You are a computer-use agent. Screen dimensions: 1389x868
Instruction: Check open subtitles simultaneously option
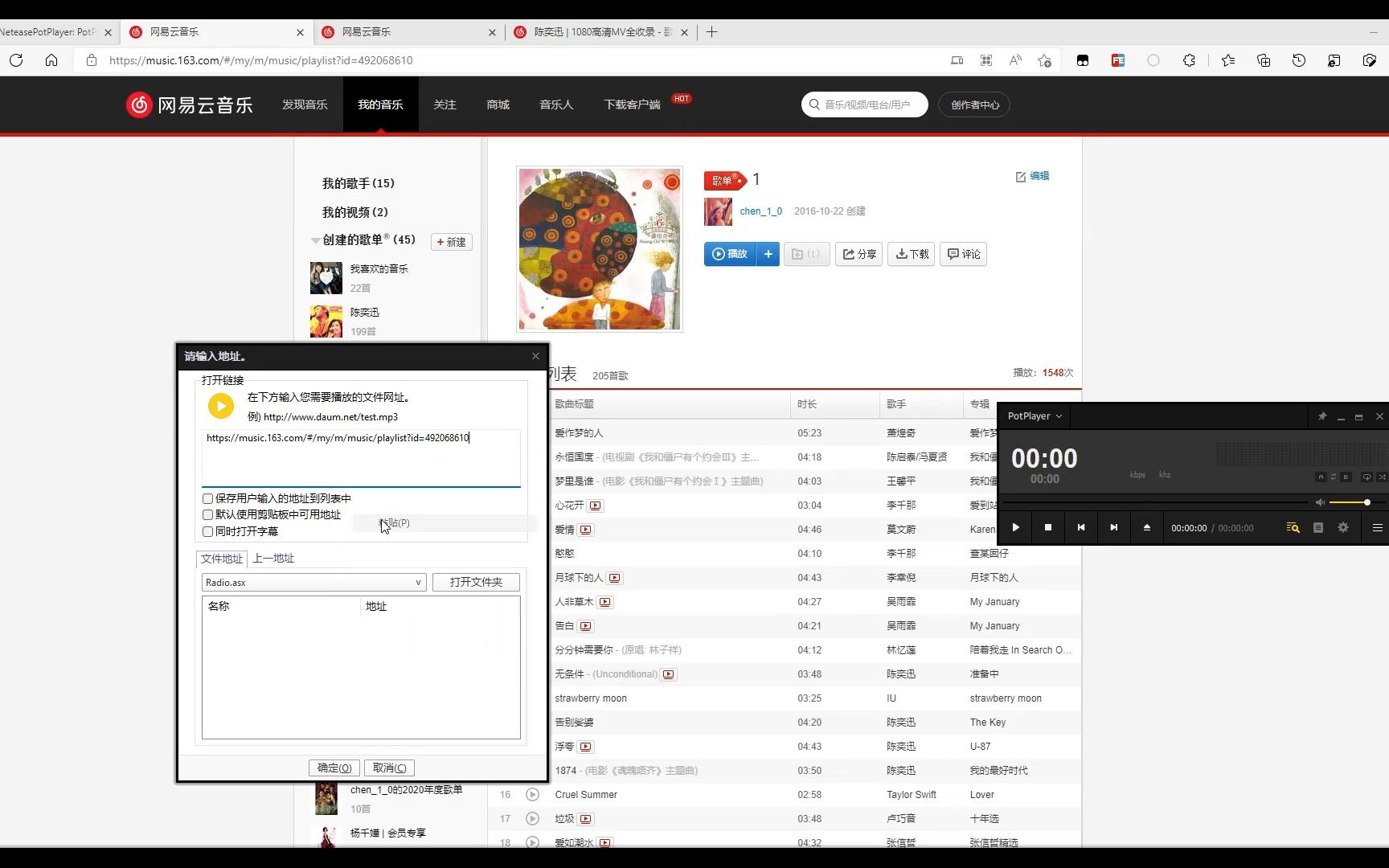pyautogui.click(x=207, y=531)
